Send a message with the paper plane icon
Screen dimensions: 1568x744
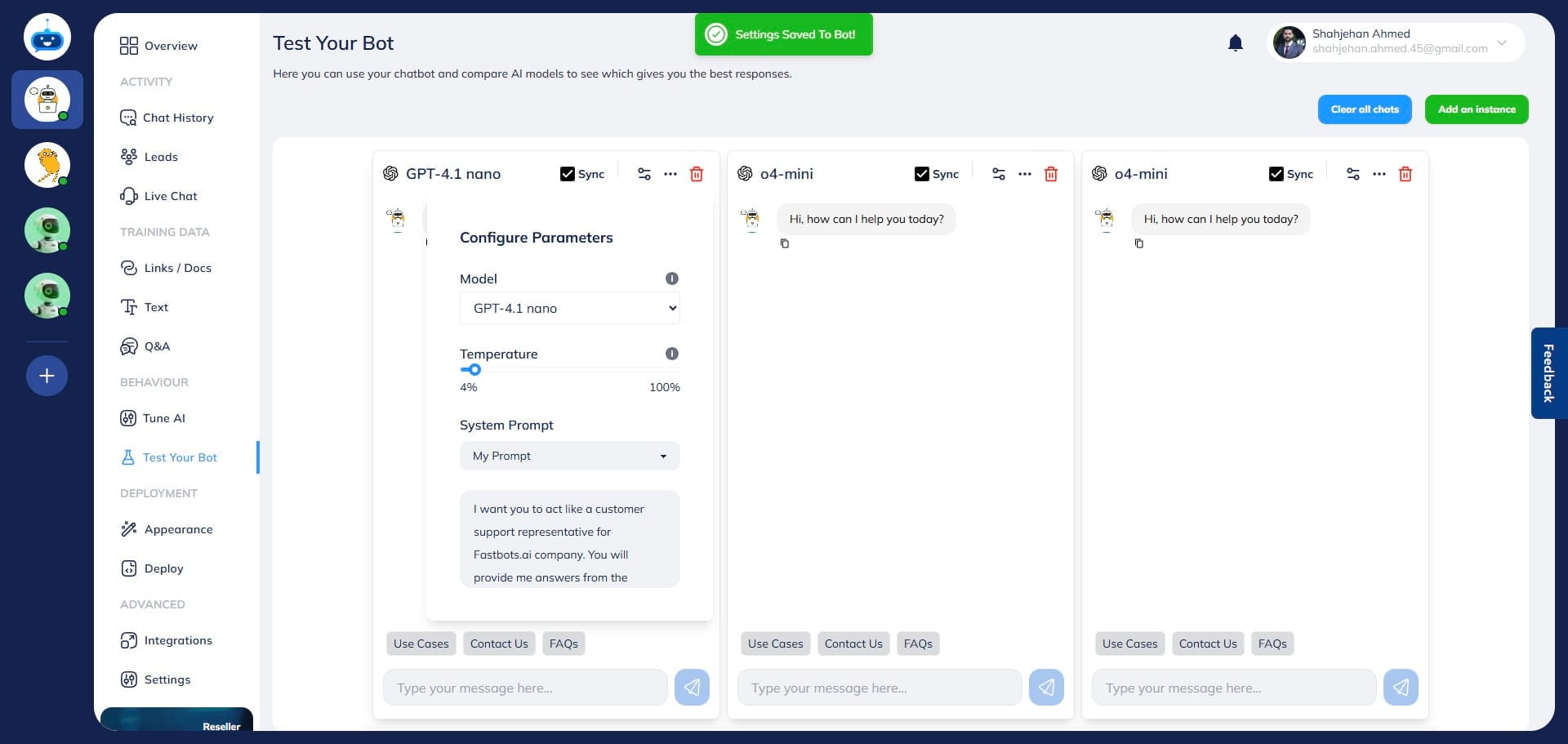coord(692,687)
